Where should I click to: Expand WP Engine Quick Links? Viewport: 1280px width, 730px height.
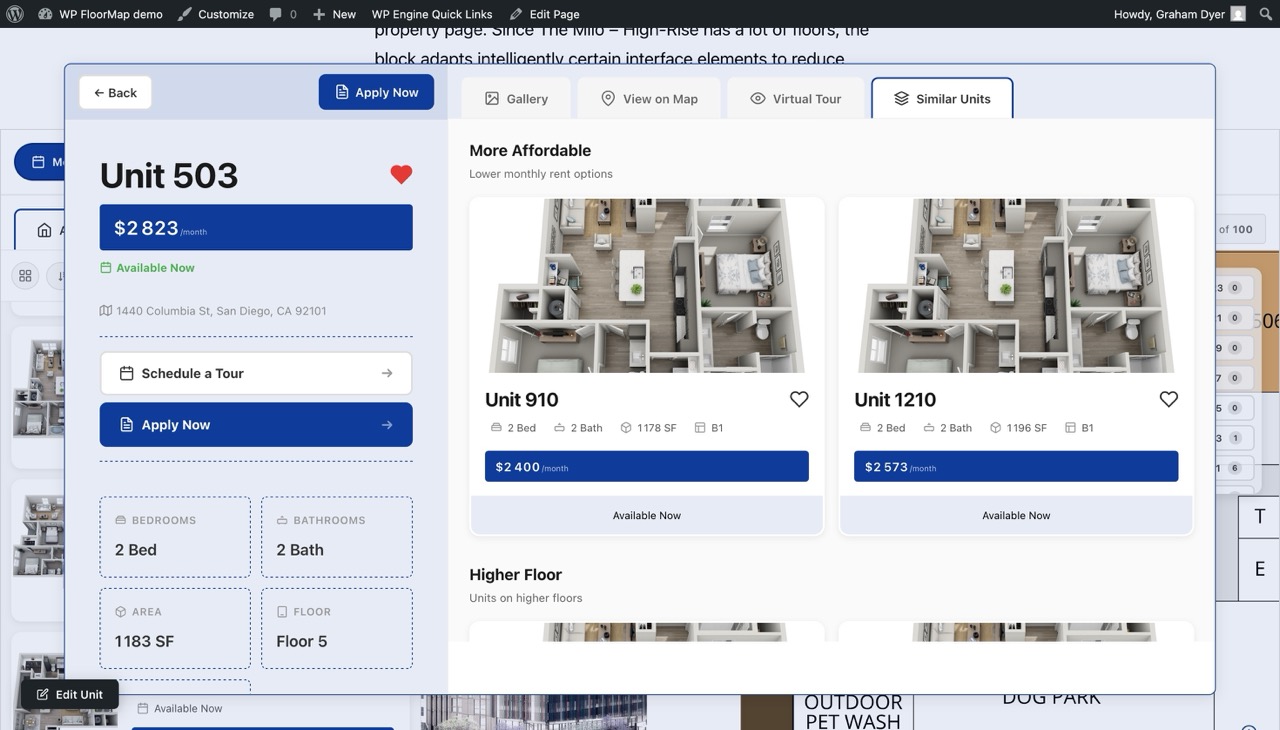[x=432, y=14]
